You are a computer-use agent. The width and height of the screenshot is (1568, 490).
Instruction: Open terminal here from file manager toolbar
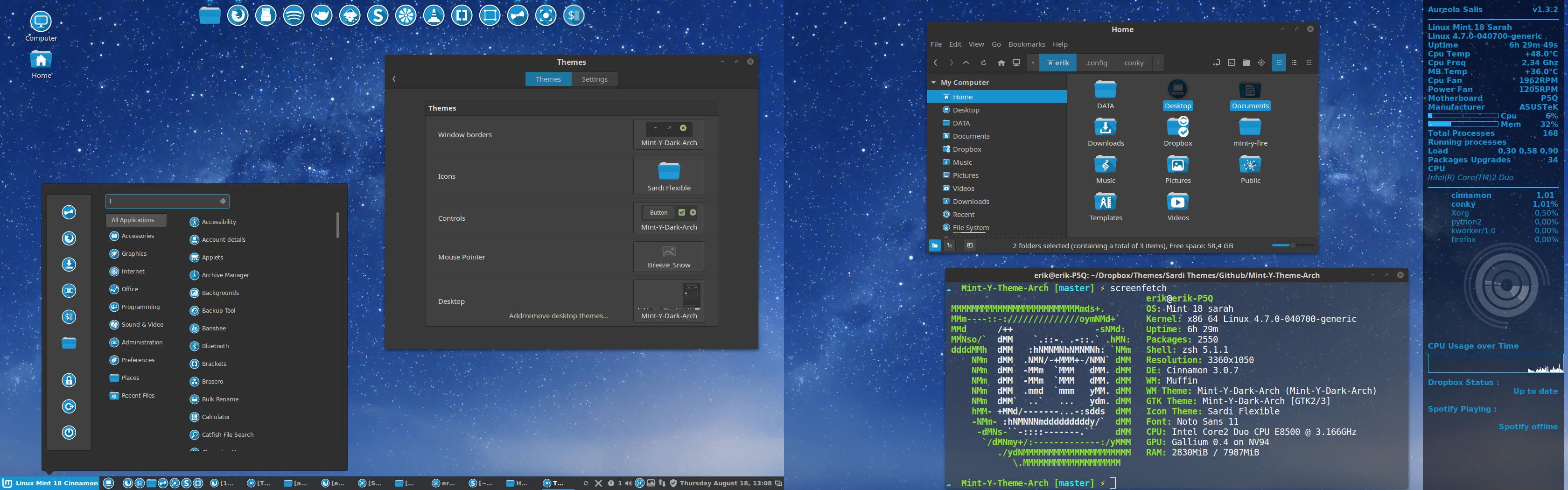(1232, 63)
